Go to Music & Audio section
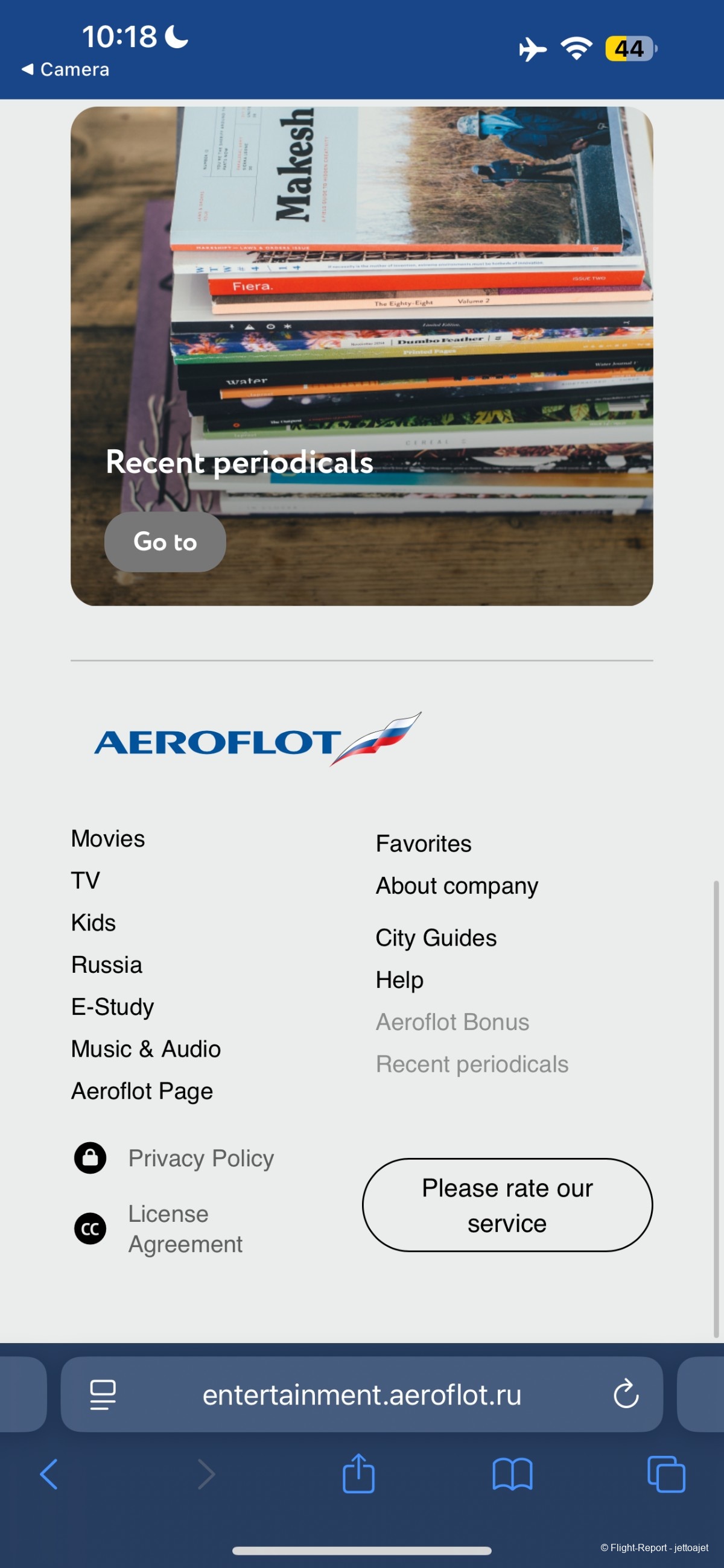The height and width of the screenshot is (1568, 724). [145, 1049]
